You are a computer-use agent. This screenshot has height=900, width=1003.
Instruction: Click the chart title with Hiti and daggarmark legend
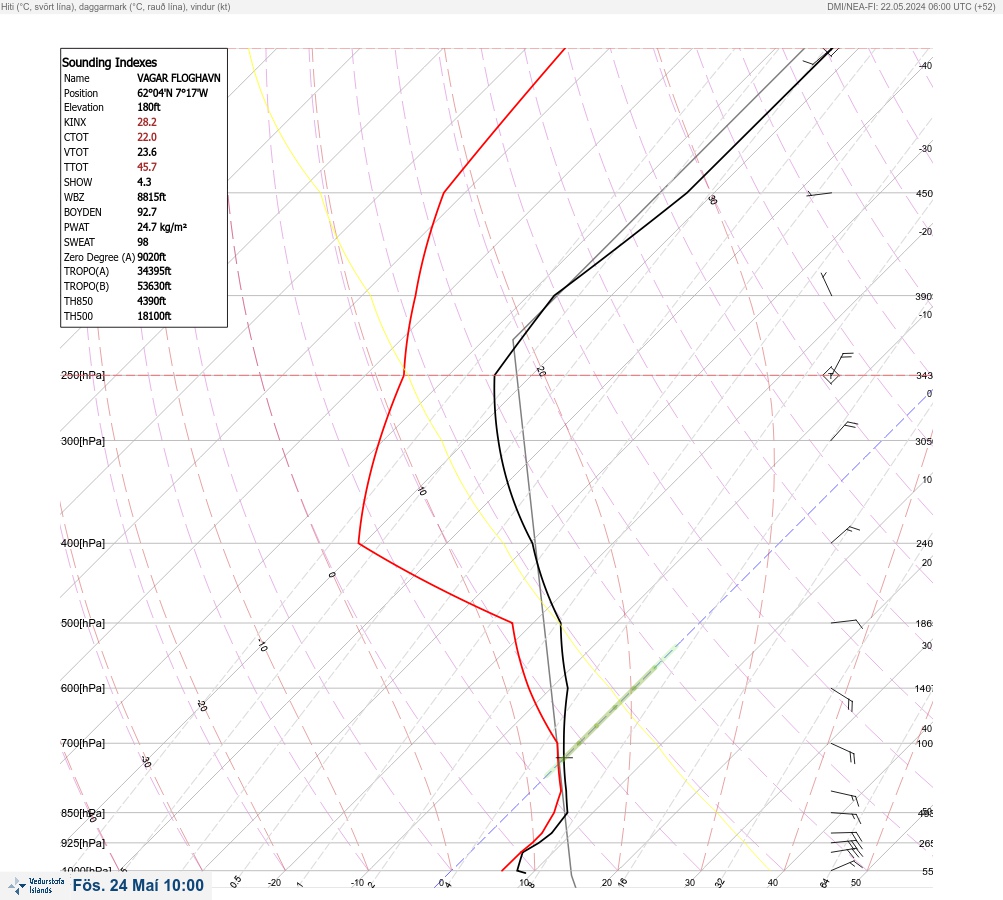click(116, 7)
